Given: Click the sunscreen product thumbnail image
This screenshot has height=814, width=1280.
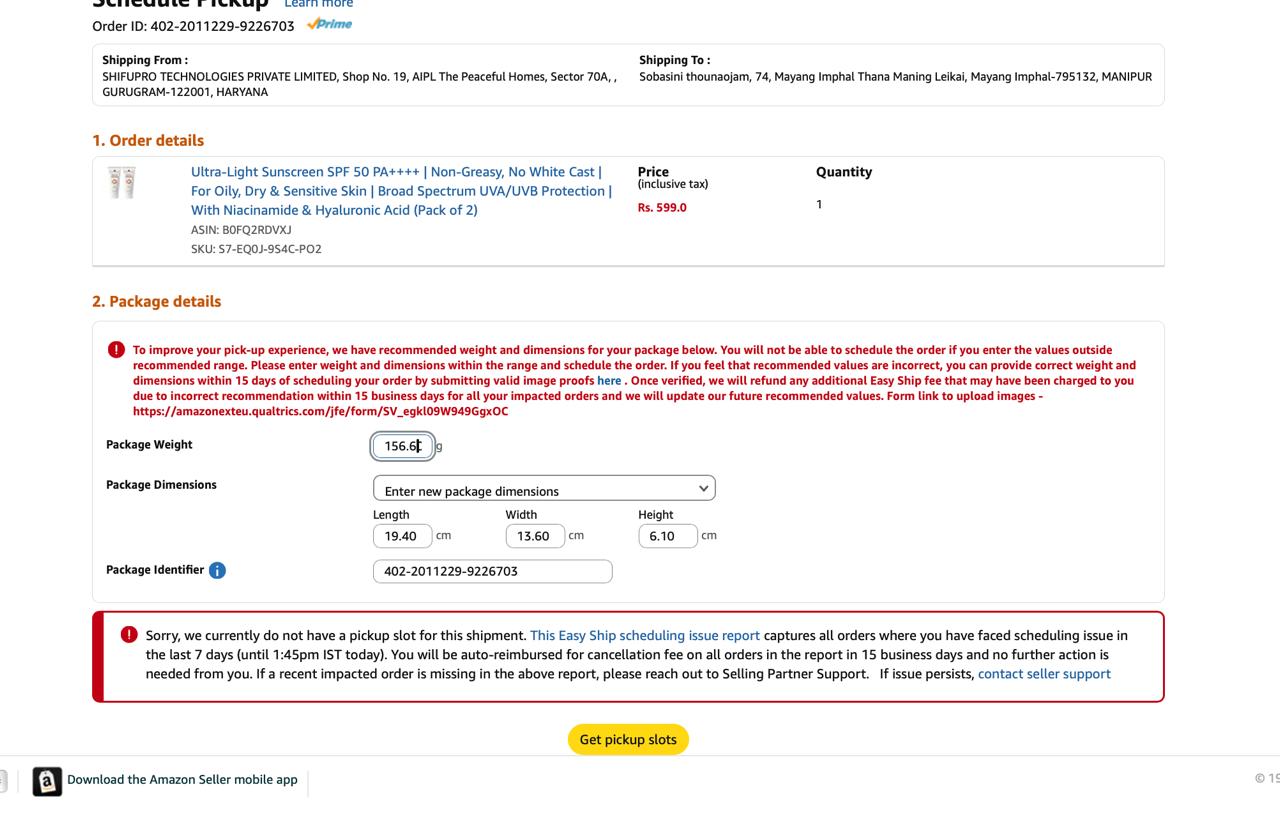Looking at the screenshot, I should 122,182.
